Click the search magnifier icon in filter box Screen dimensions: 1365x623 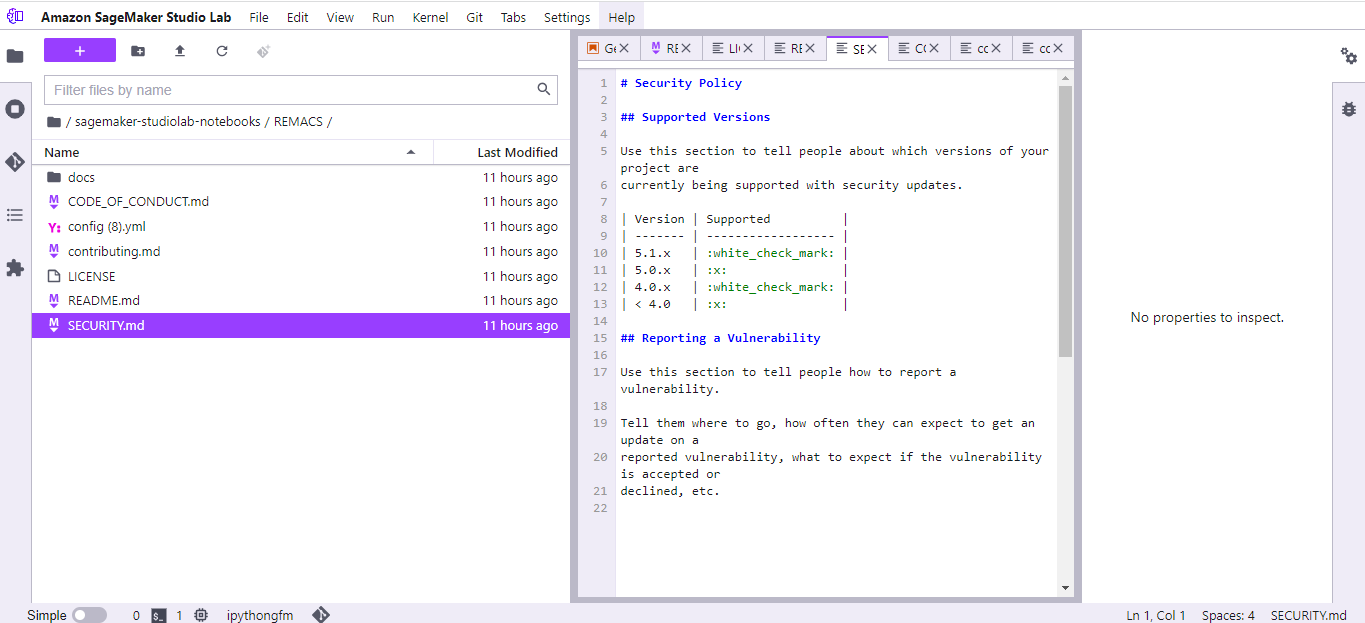[544, 89]
